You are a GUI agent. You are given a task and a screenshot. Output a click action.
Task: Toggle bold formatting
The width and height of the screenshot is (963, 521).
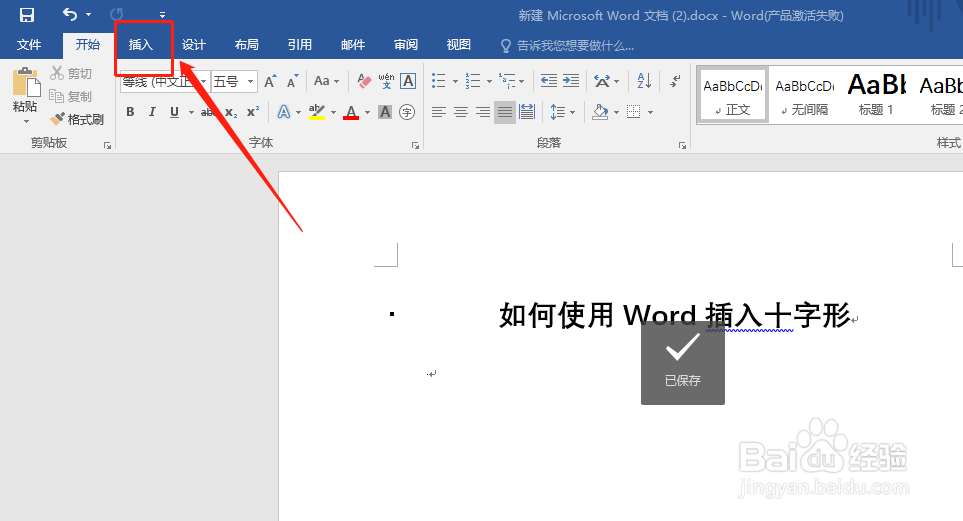click(x=130, y=112)
